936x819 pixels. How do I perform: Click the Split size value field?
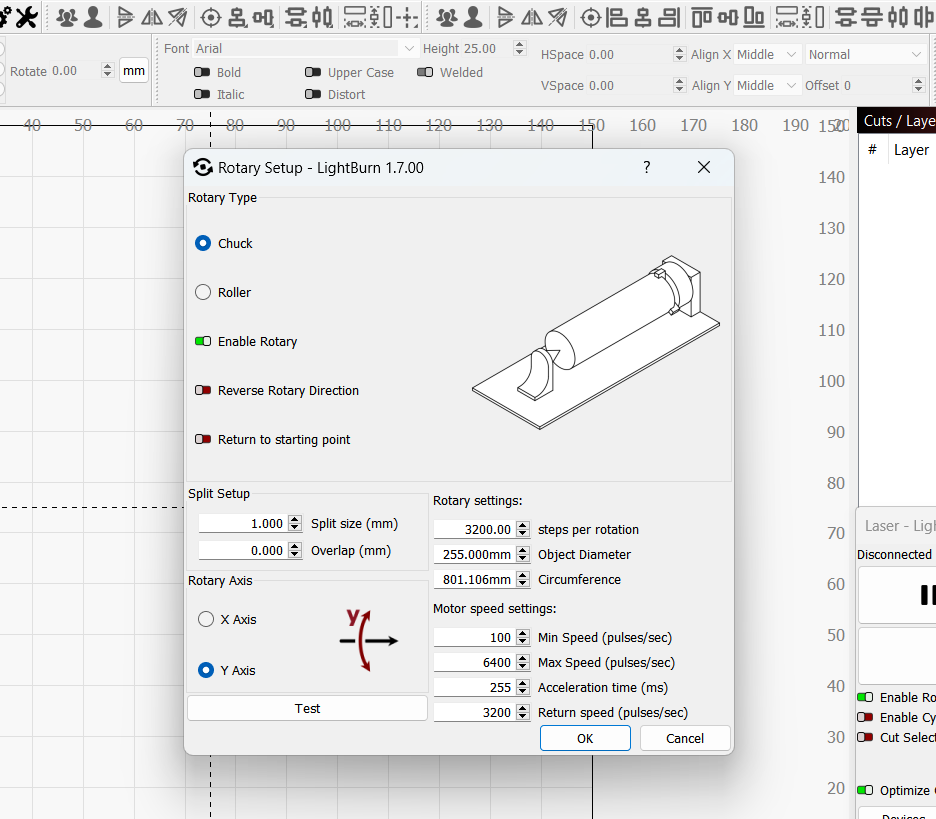244,524
